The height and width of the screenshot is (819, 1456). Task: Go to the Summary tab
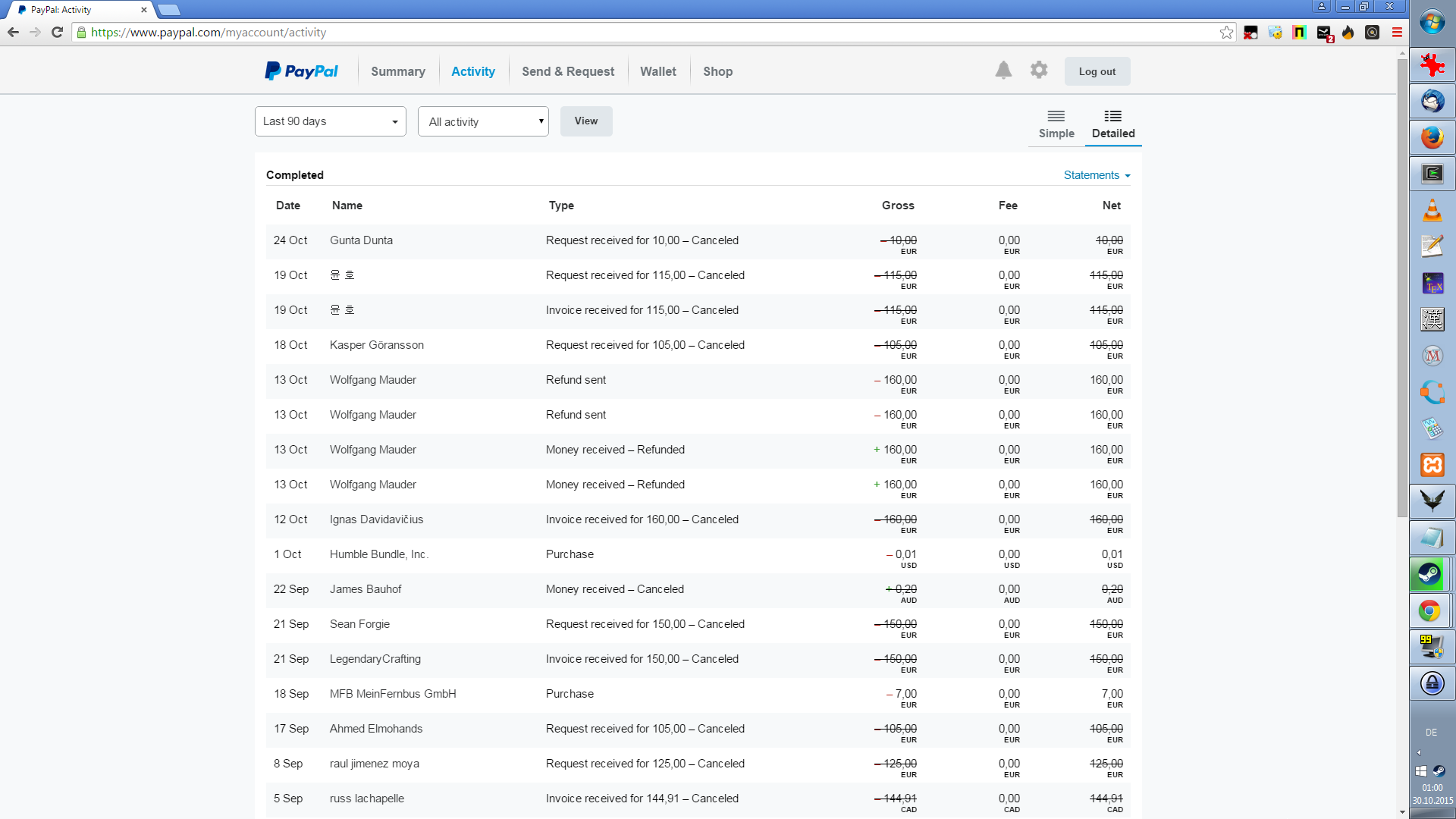coord(397,71)
